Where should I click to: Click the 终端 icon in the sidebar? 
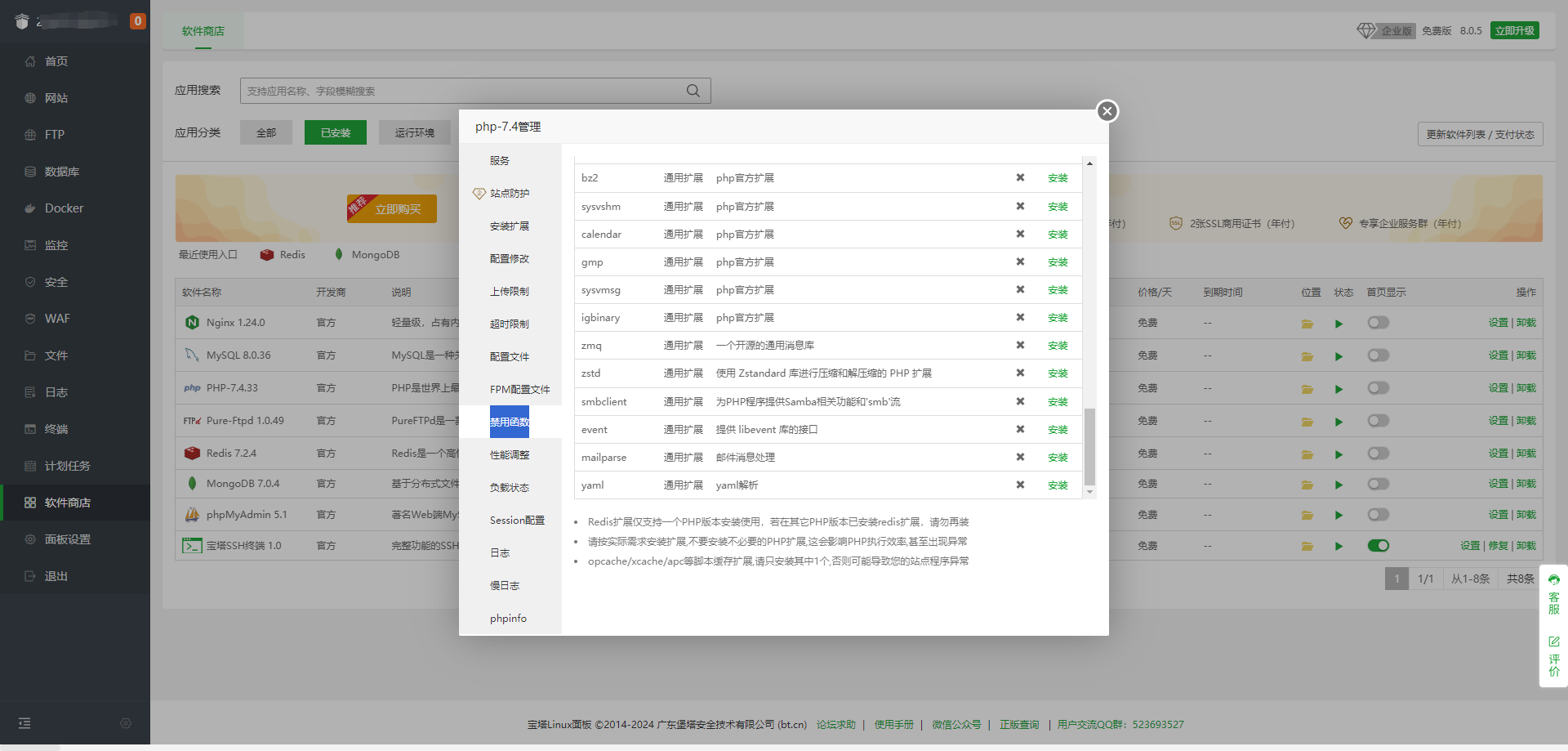[x=30, y=429]
